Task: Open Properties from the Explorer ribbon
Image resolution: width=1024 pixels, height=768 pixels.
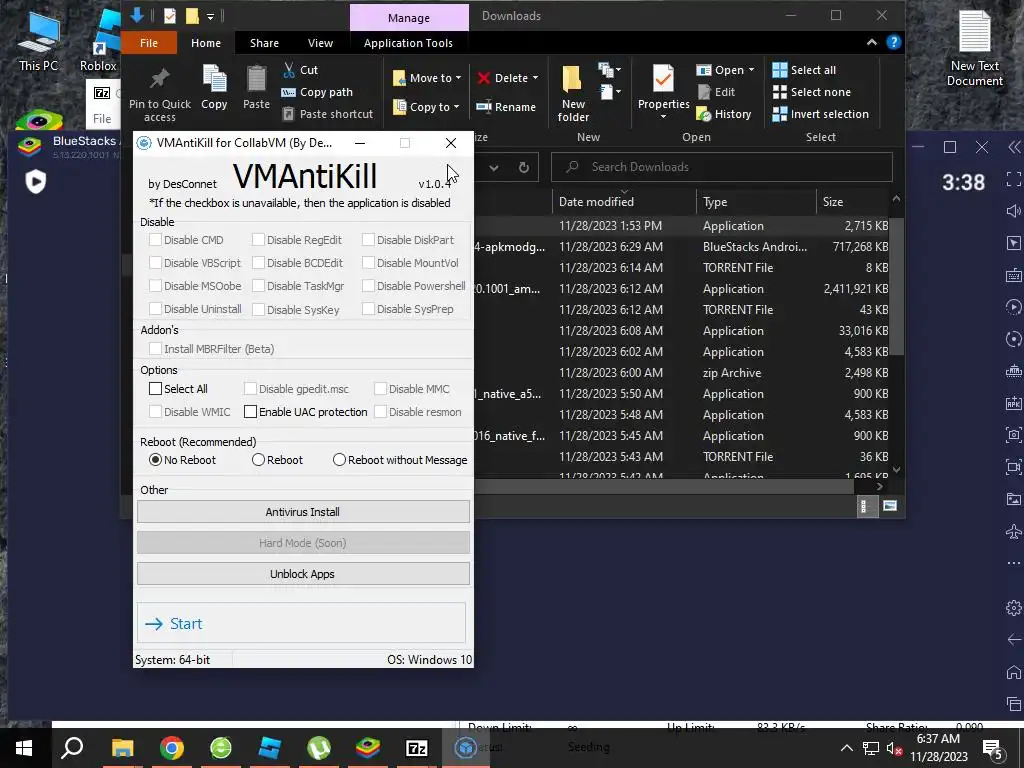Action: pyautogui.click(x=664, y=93)
